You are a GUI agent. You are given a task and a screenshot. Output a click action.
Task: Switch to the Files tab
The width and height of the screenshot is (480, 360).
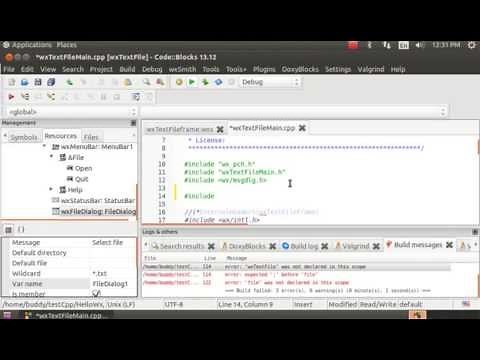point(91,137)
